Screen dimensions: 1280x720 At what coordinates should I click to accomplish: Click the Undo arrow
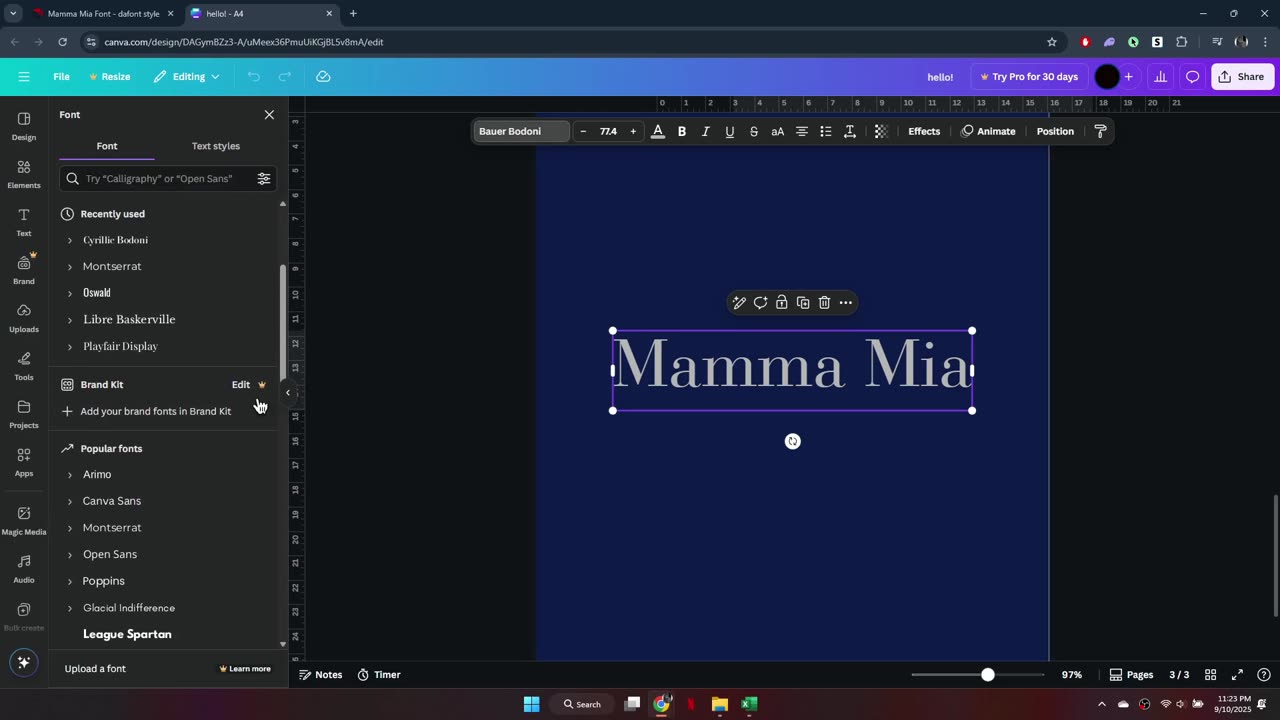[x=254, y=77]
